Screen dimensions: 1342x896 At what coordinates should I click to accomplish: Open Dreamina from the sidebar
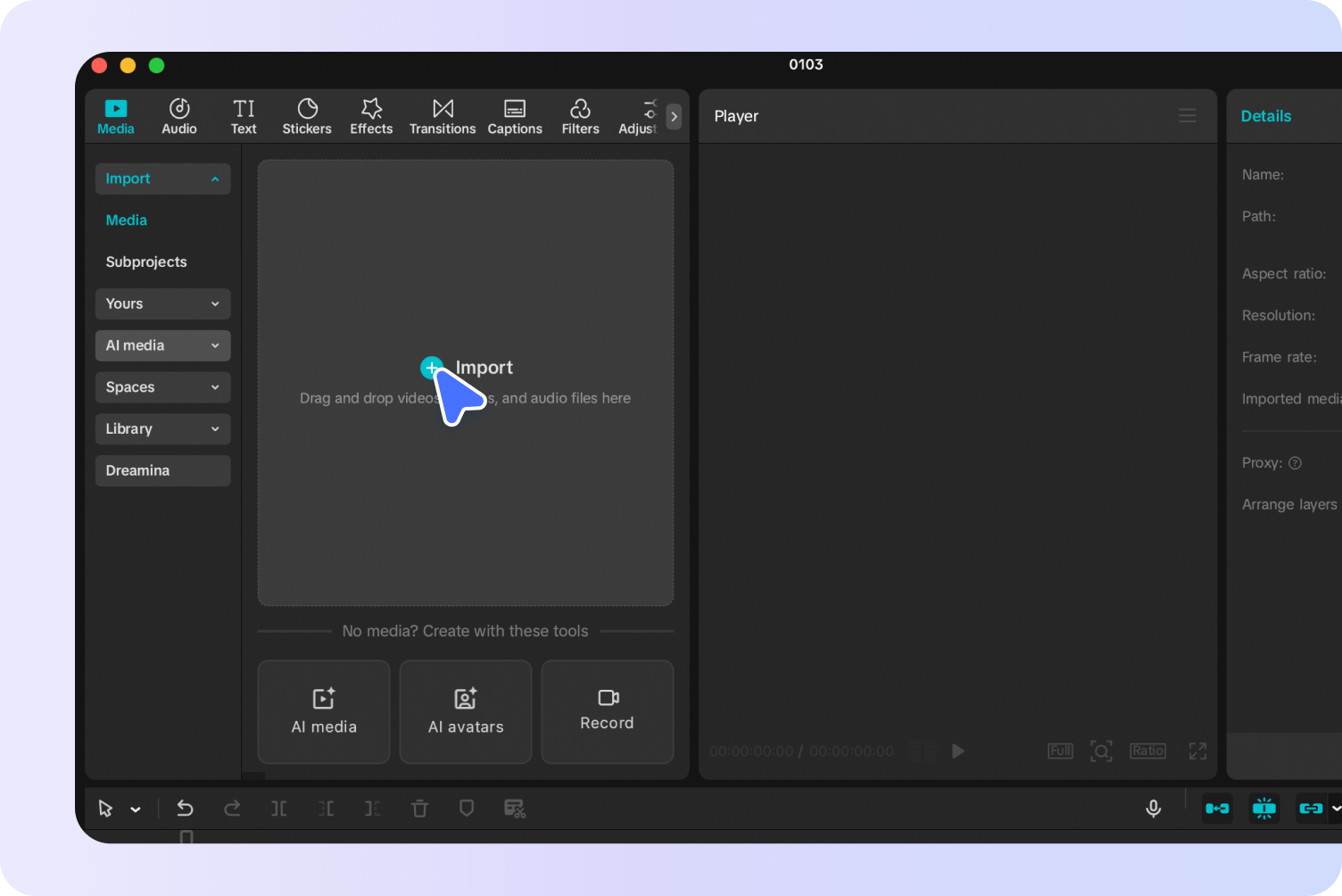(x=162, y=470)
